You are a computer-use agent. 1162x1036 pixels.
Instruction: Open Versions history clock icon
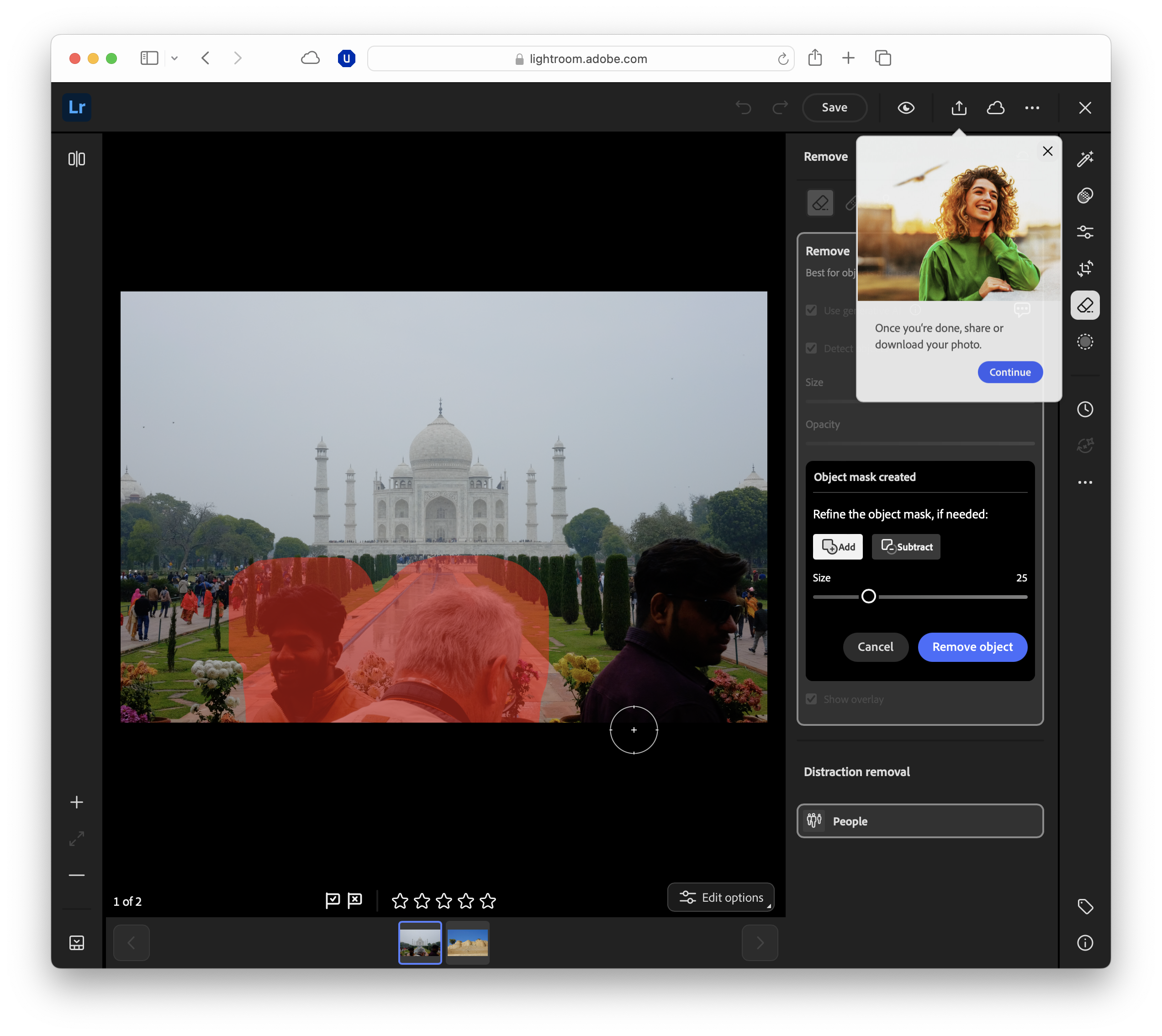coord(1085,409)
